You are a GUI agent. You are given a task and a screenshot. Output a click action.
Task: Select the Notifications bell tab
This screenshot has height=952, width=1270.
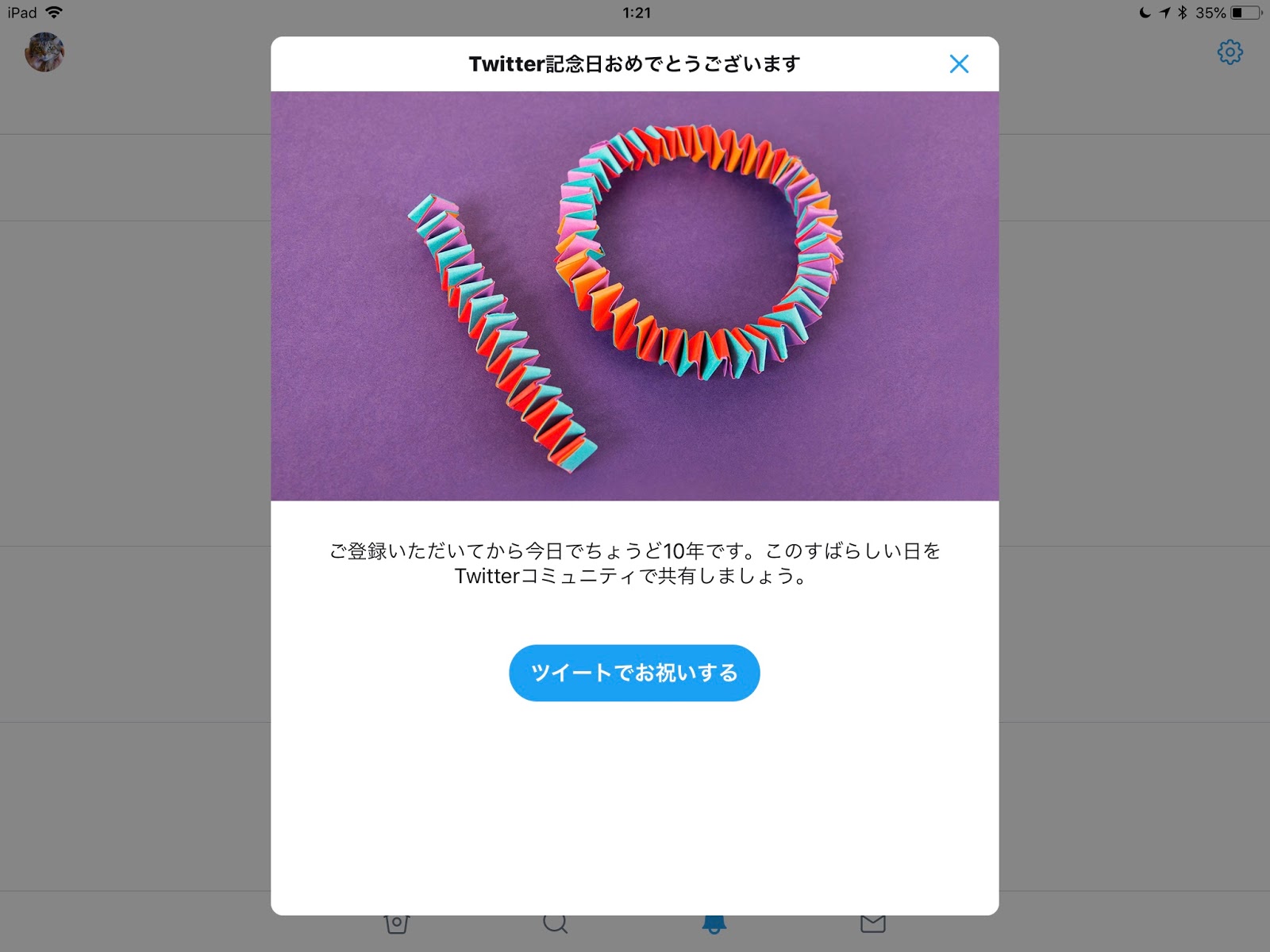click(714, 924)
